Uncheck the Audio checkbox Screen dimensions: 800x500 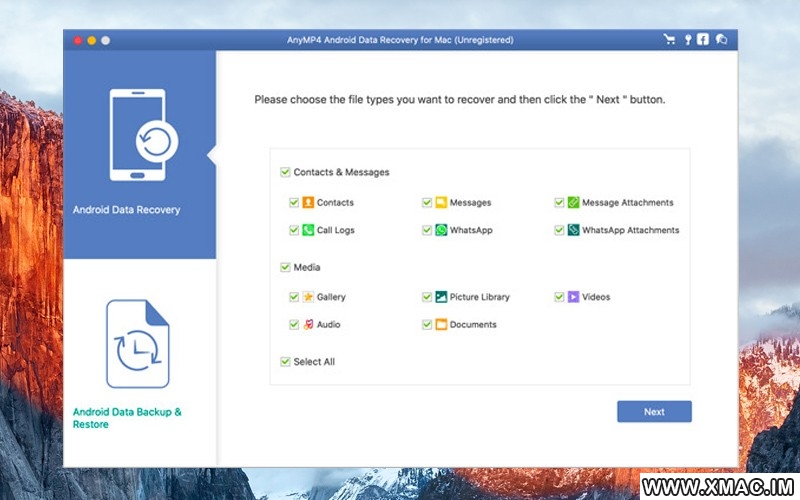[294, 324]
